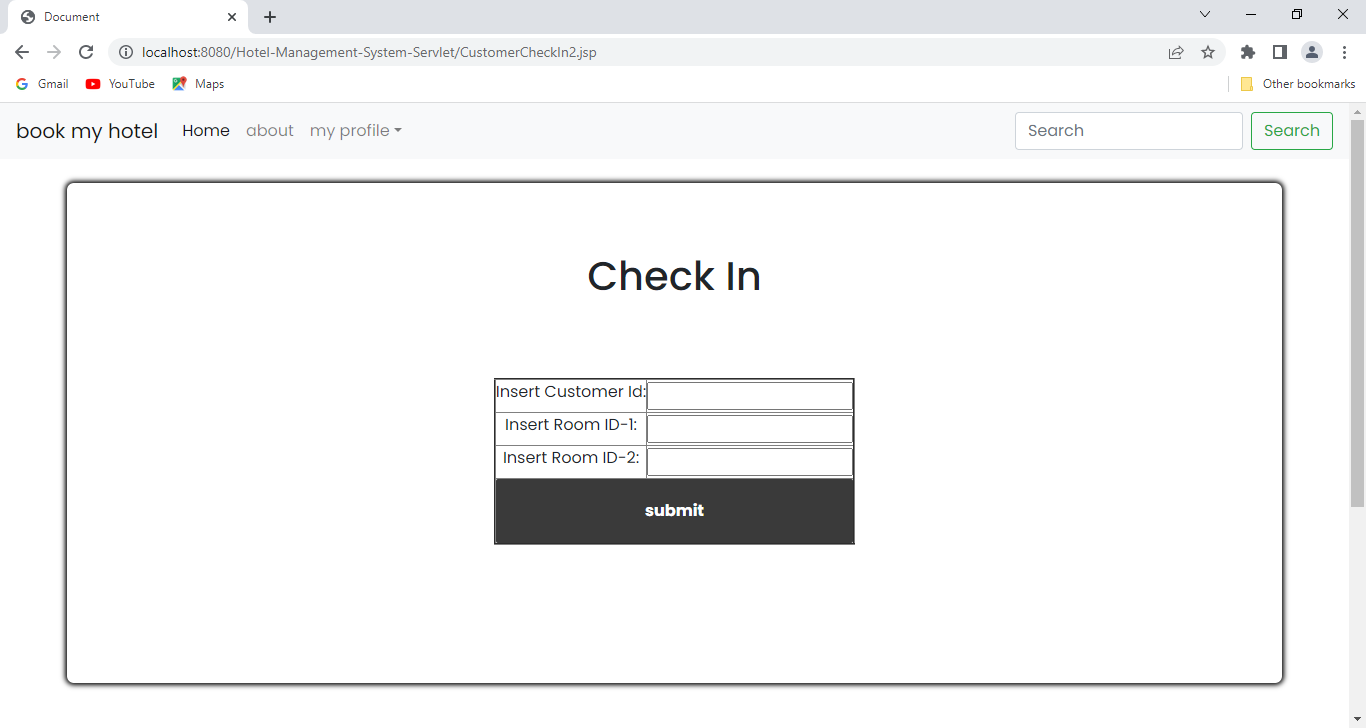
Task: Submit the Check In form
Action: point(675,511)
